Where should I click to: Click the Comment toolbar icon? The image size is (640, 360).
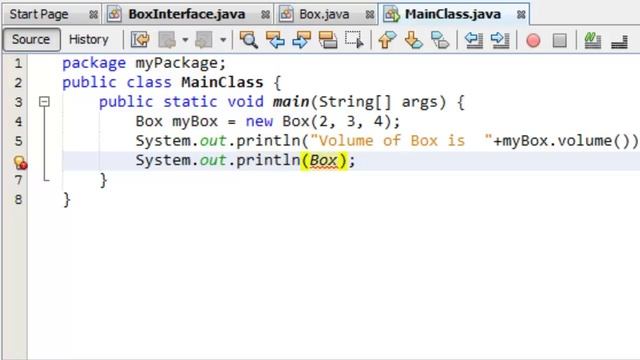click(592, 40)
